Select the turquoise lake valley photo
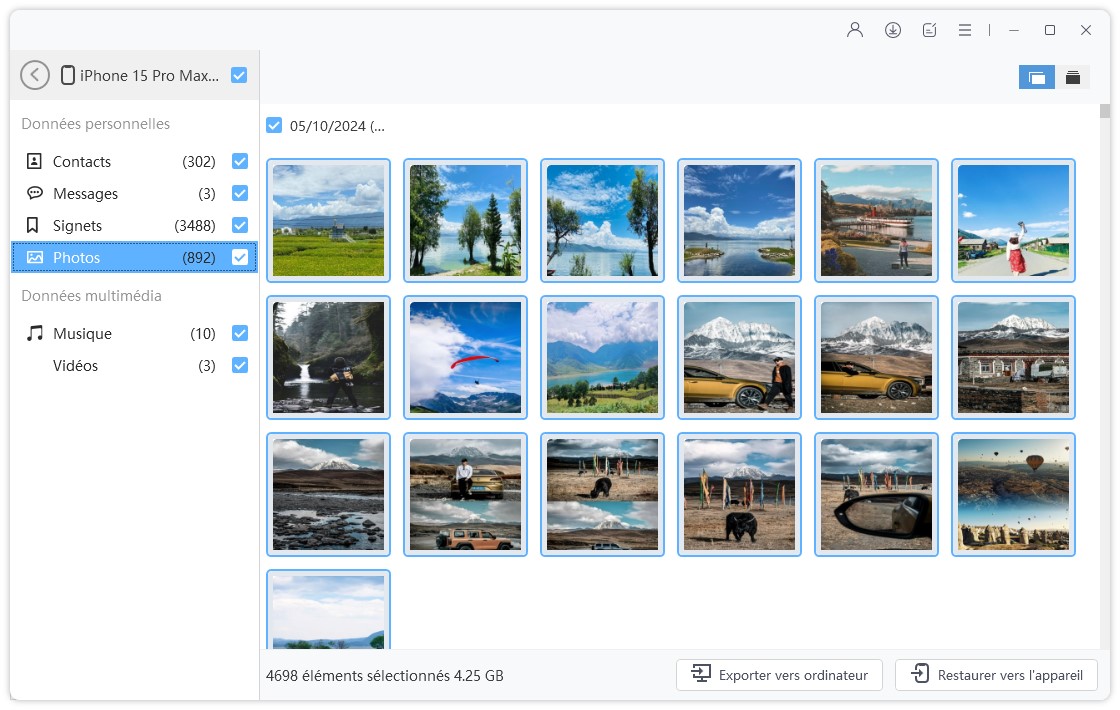Screen dimensions: 1120x710 (603, 357)
